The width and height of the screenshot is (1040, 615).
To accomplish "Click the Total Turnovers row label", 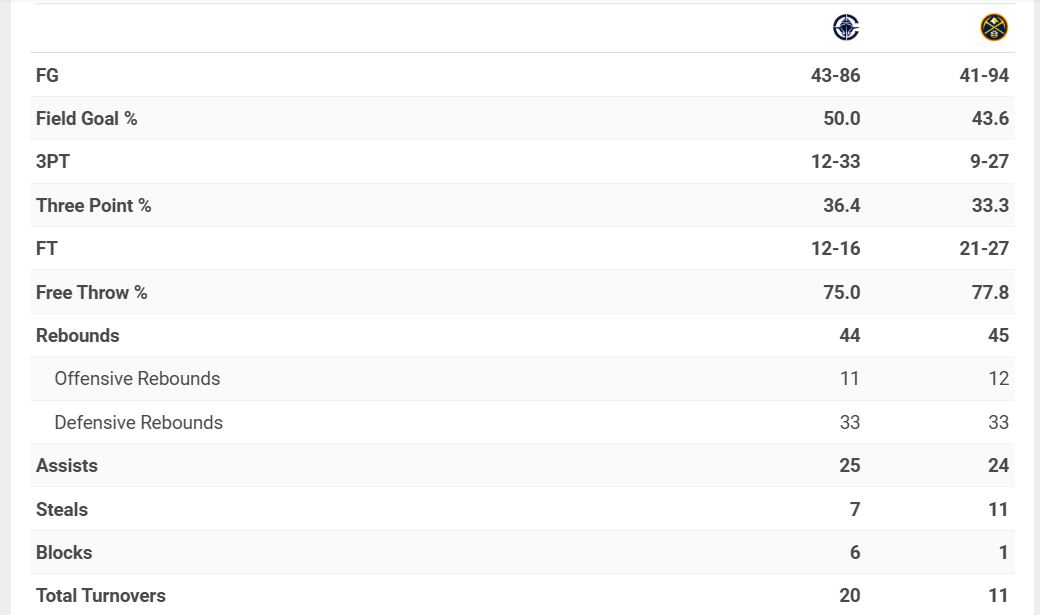I will (101, 595).
